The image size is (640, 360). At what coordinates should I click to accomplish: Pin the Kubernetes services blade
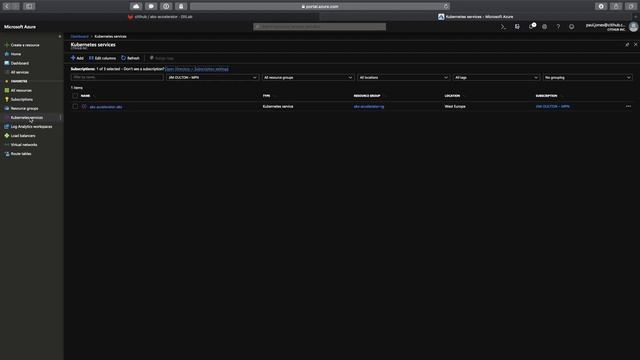[627, 44]
